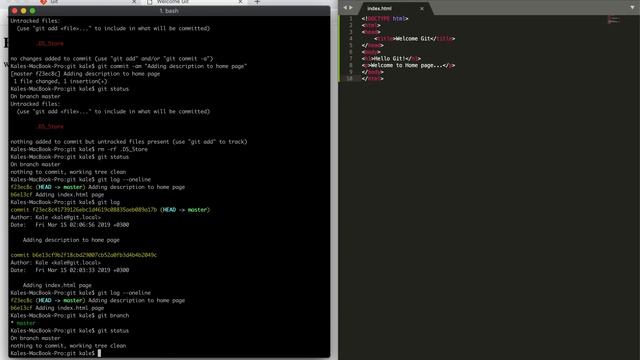Close the Git browser tab
Image resolution: width=640 pixels, height=360 pixels.
click(x=134, y=2)
